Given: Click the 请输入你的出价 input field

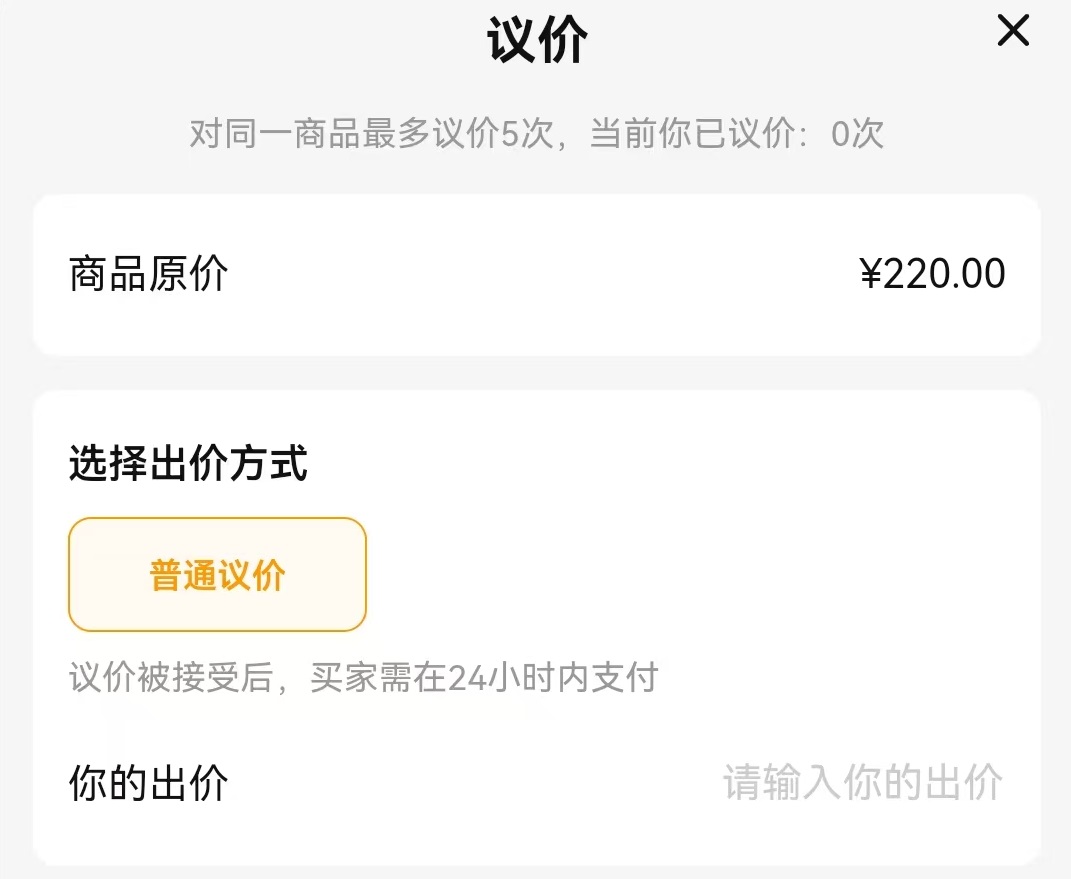Looking at the screenshot, I should pos(862,783).
